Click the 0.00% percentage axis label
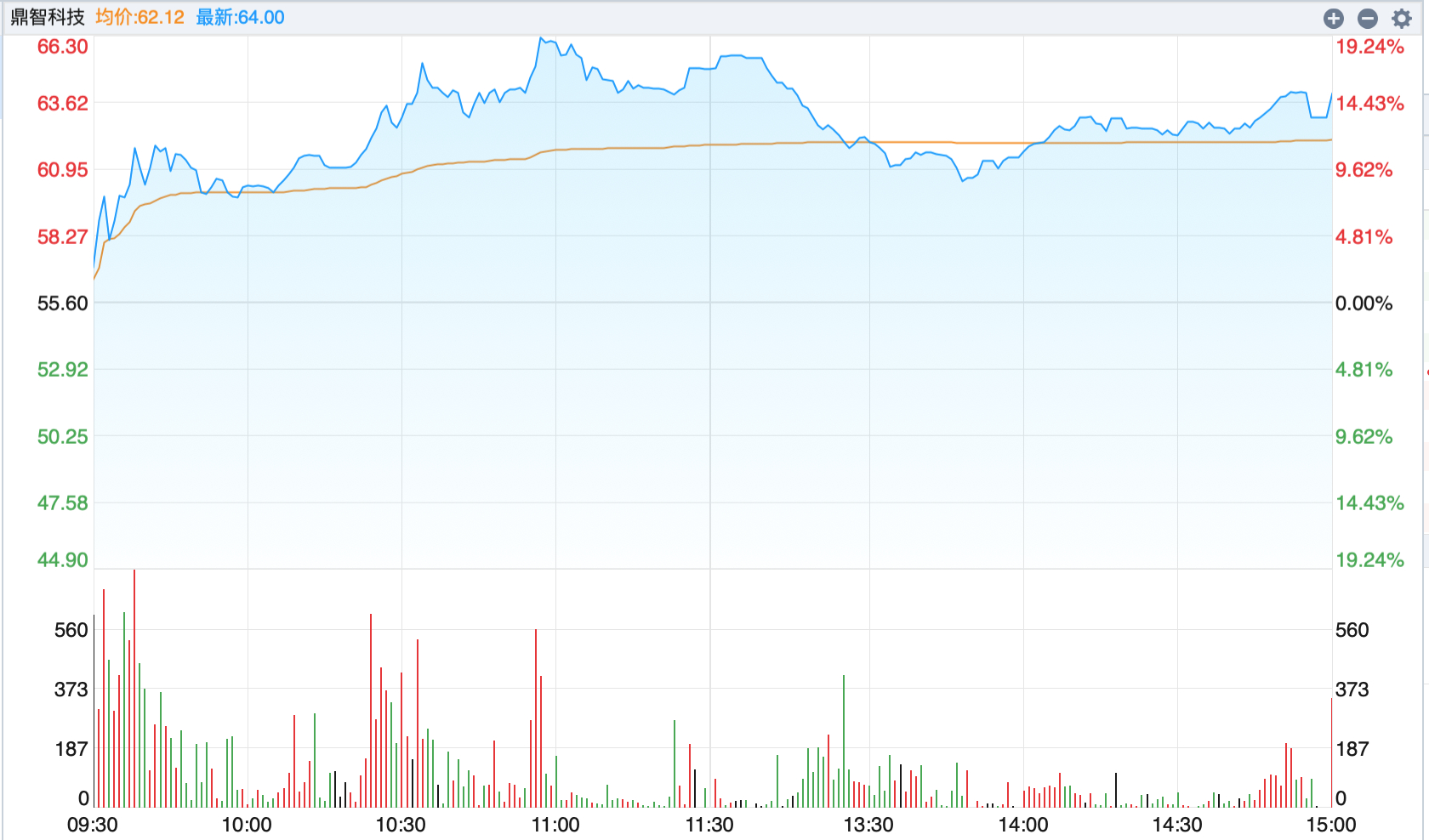Screen dimensions: 1429x840 point(1364,304)
